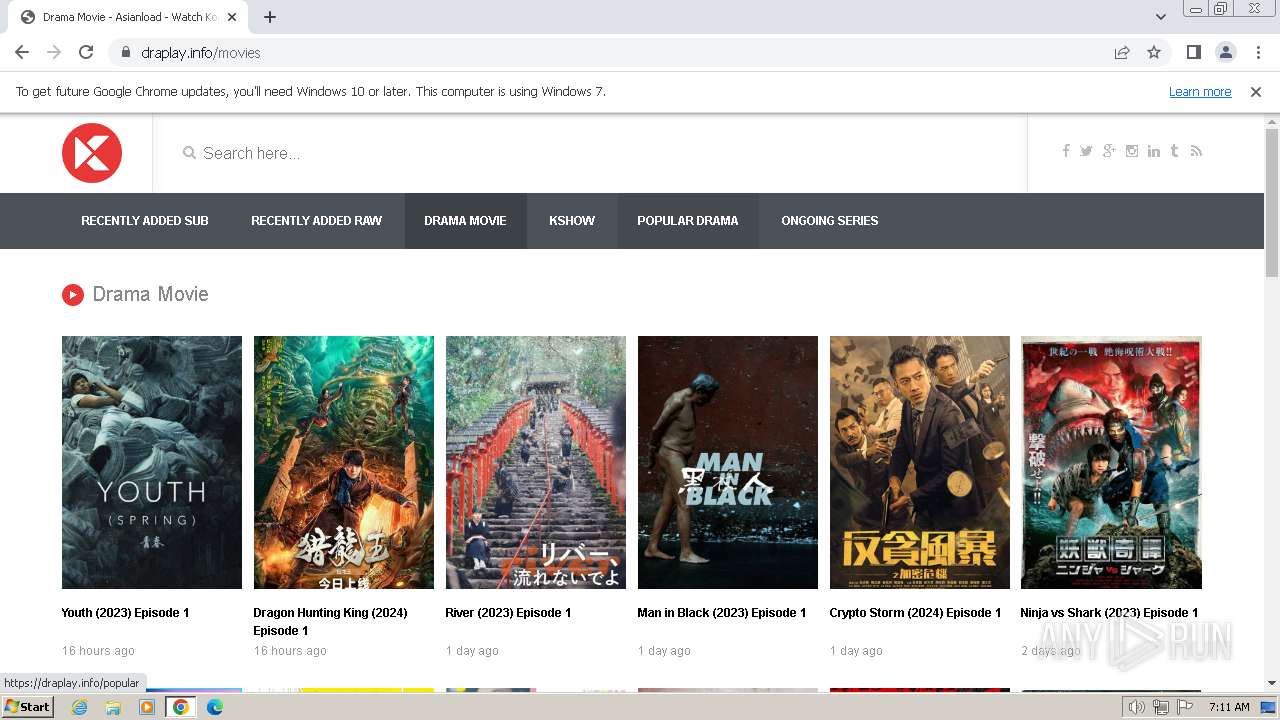Dismiss the Chrome update notification bar
The width and height of the screenshot is (1280, 720).
pos(1256,91)
